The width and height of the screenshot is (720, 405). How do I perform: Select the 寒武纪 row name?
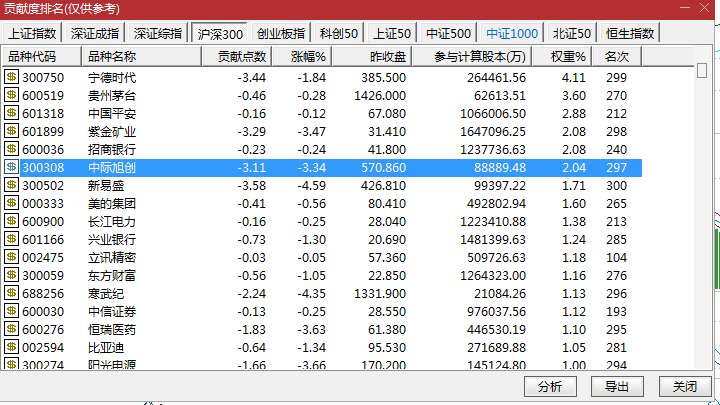pos(106,293)
